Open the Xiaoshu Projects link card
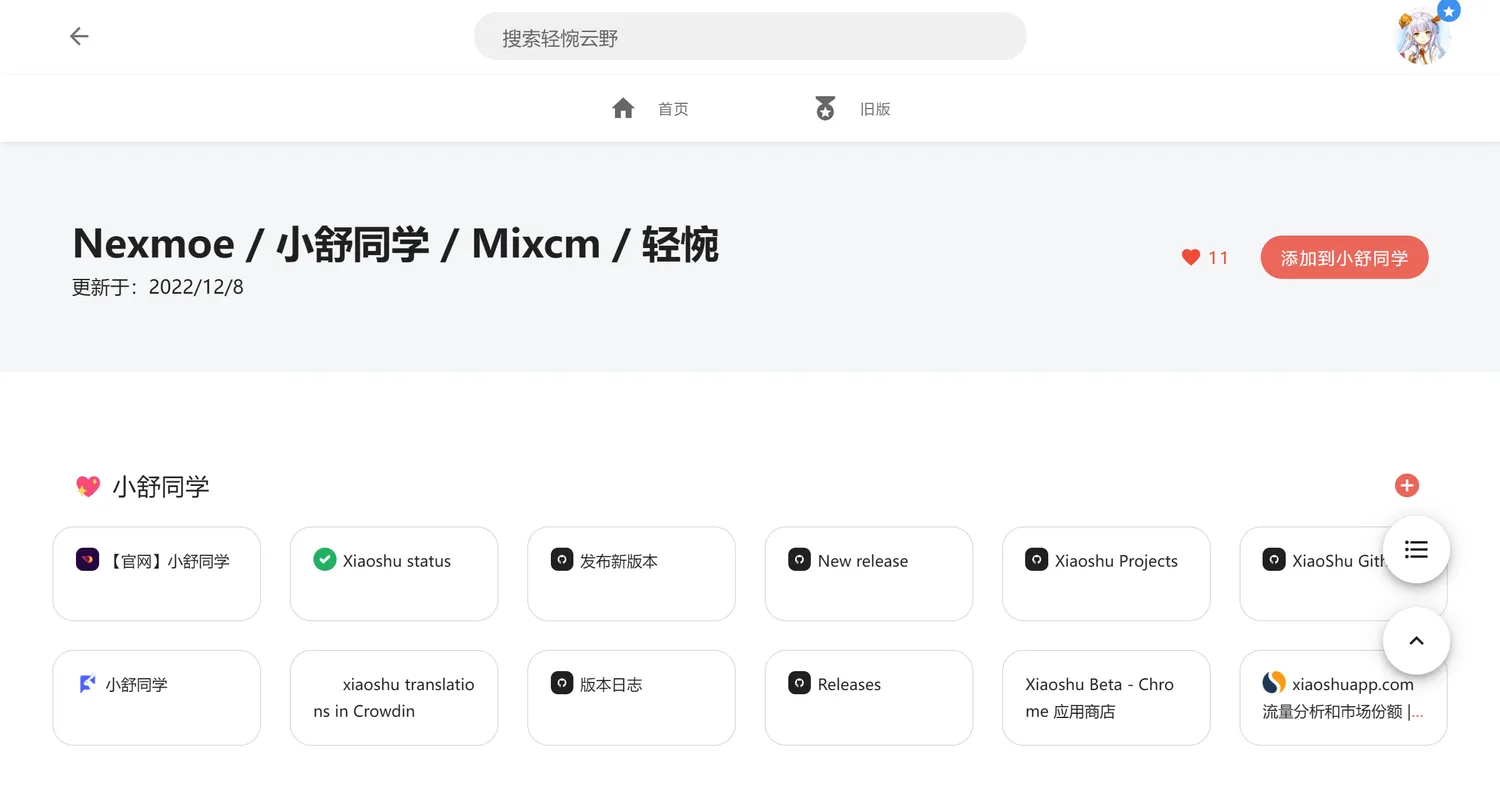1500x788 pixels. tap(1106, 574)
